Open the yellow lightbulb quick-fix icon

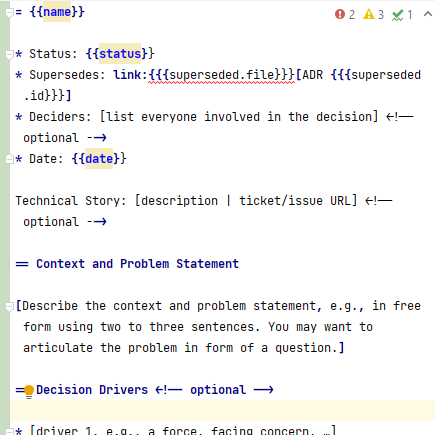coord(29,391)
